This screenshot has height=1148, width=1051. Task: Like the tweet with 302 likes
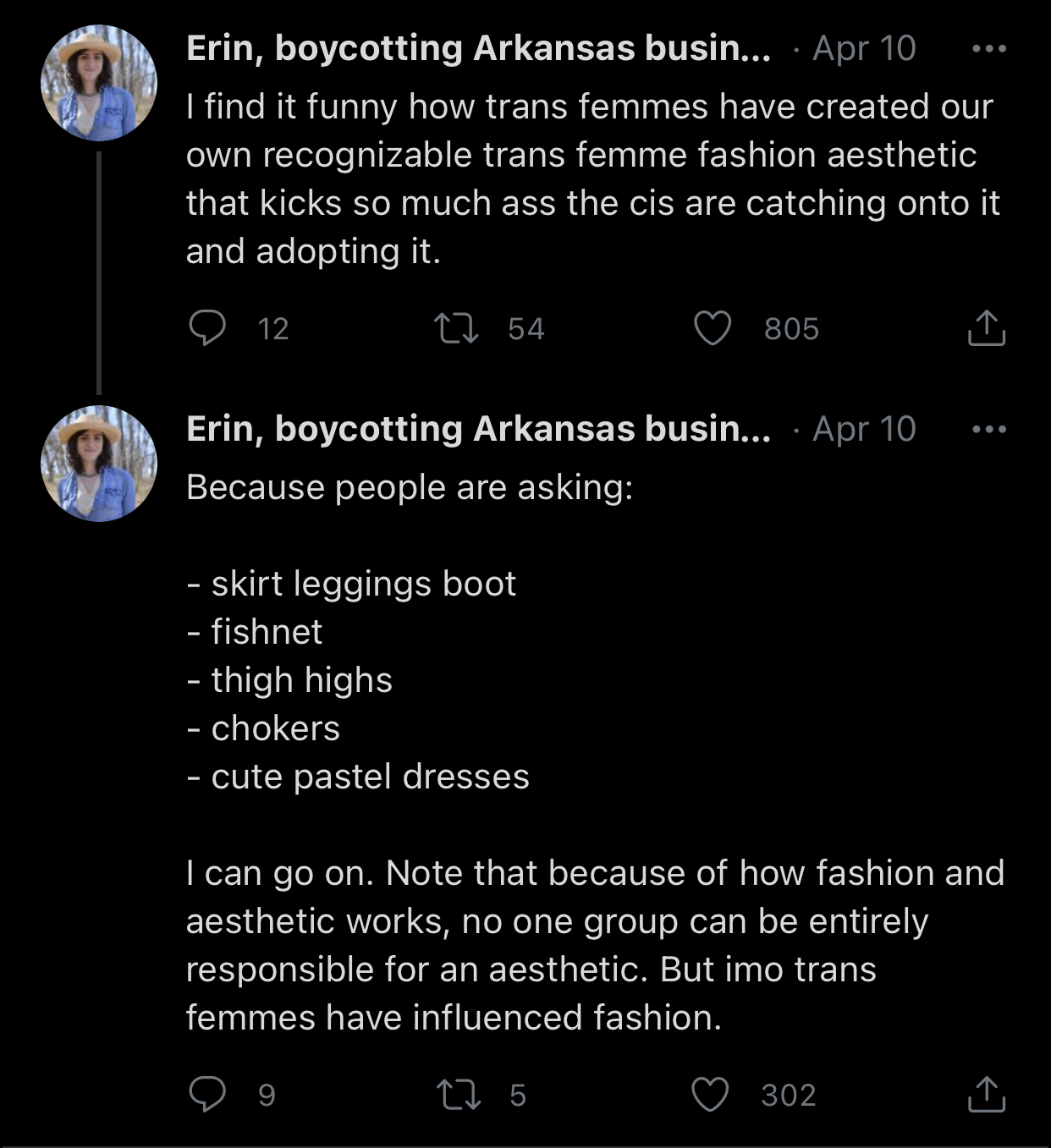tap(710, 1094)
